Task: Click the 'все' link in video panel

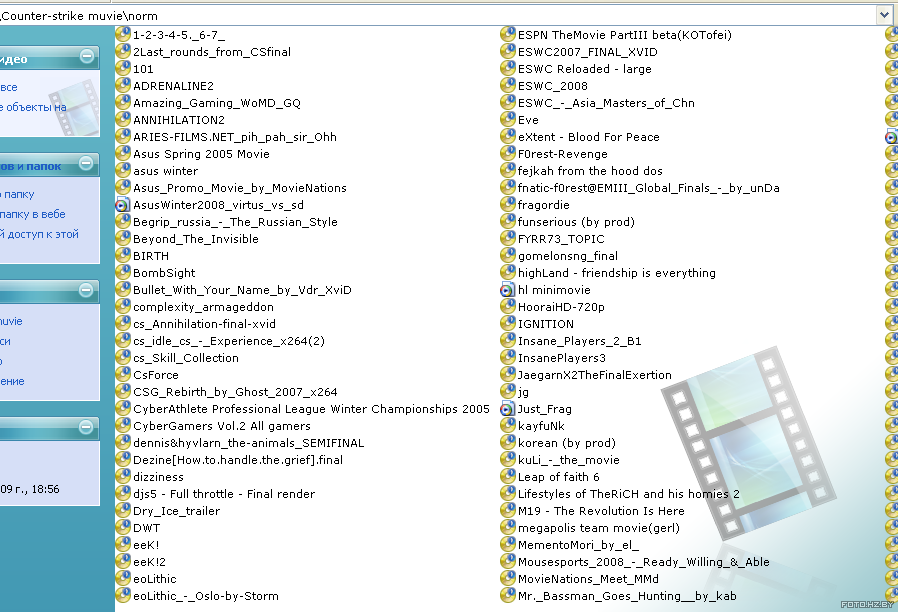Action: pos(9,88)
